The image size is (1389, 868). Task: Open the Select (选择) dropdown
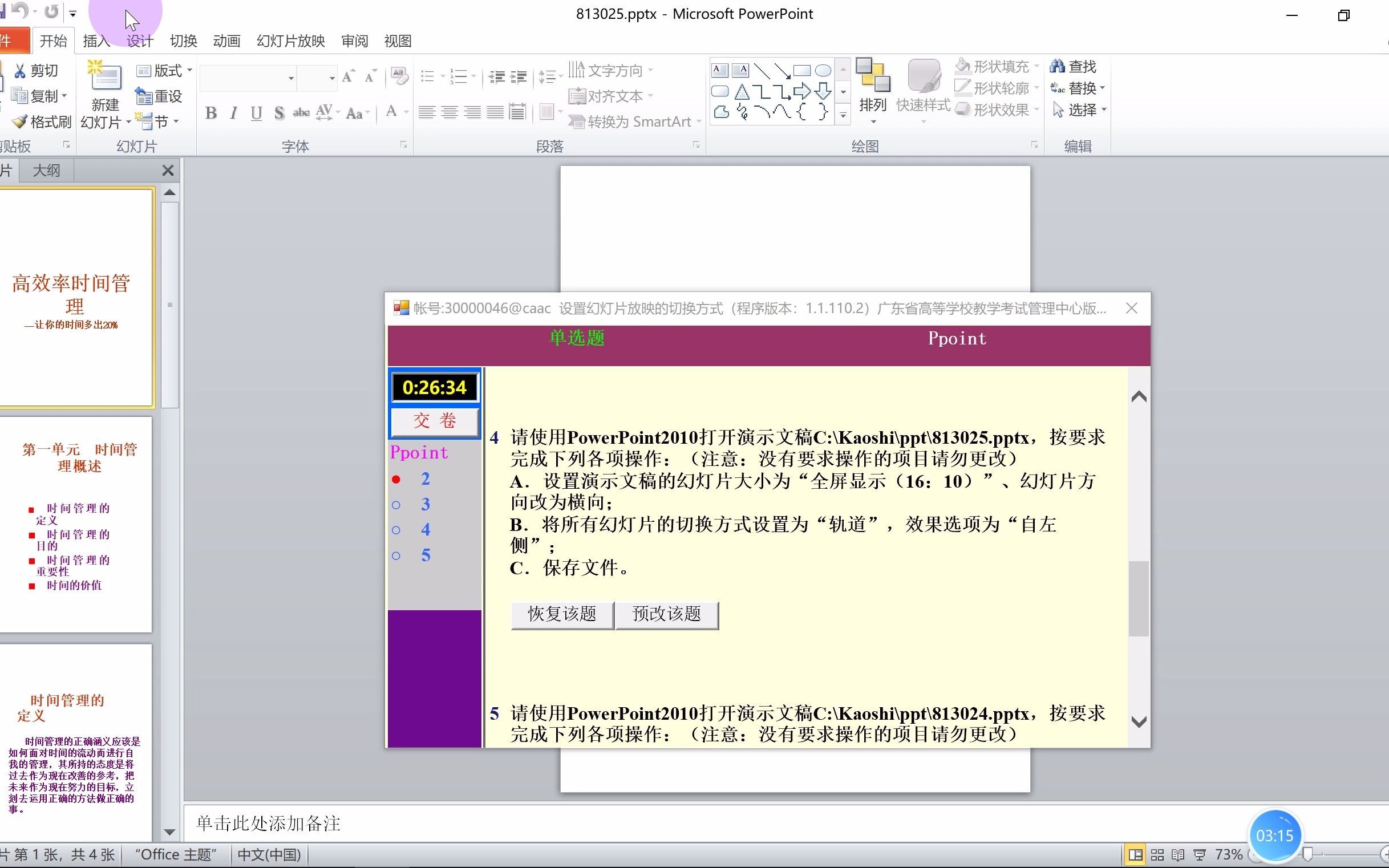(x=1078, y=109)
